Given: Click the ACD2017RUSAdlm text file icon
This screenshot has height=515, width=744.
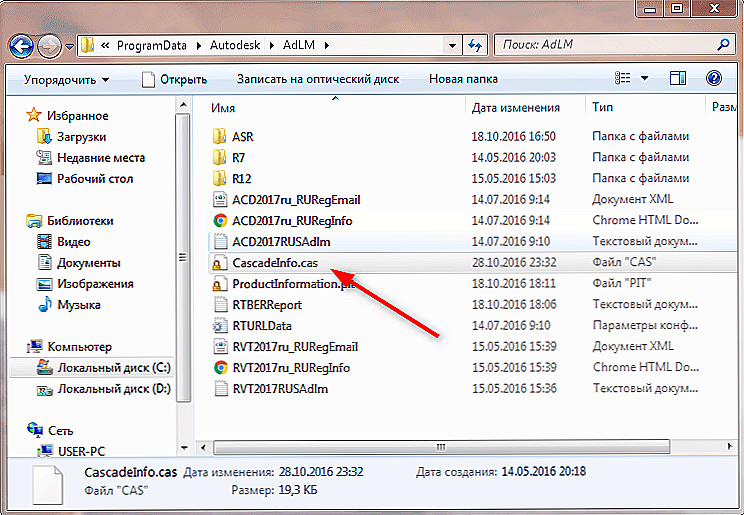Looking at the screenshot, I should pyautogui.click(x=220, y=242).
